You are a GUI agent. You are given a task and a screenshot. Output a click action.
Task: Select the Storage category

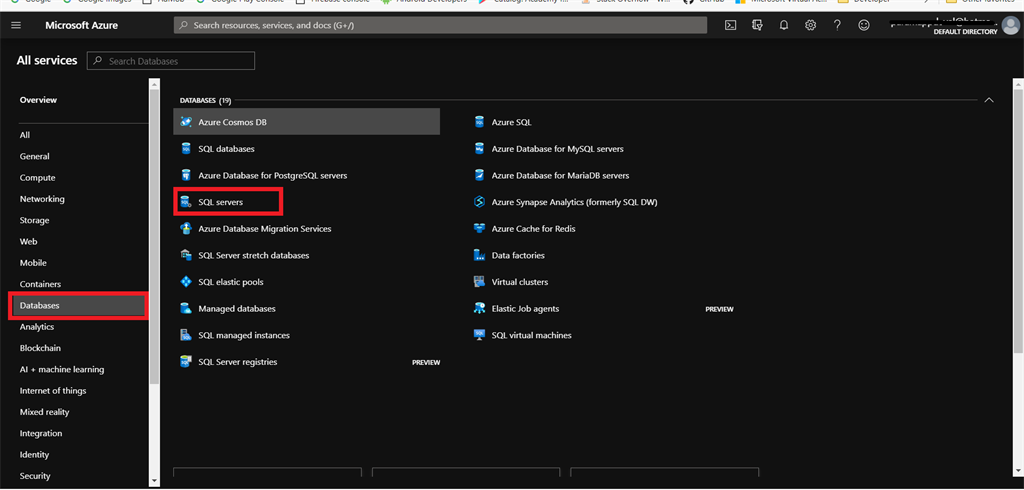pyautogui.click(x=35, y=220)
